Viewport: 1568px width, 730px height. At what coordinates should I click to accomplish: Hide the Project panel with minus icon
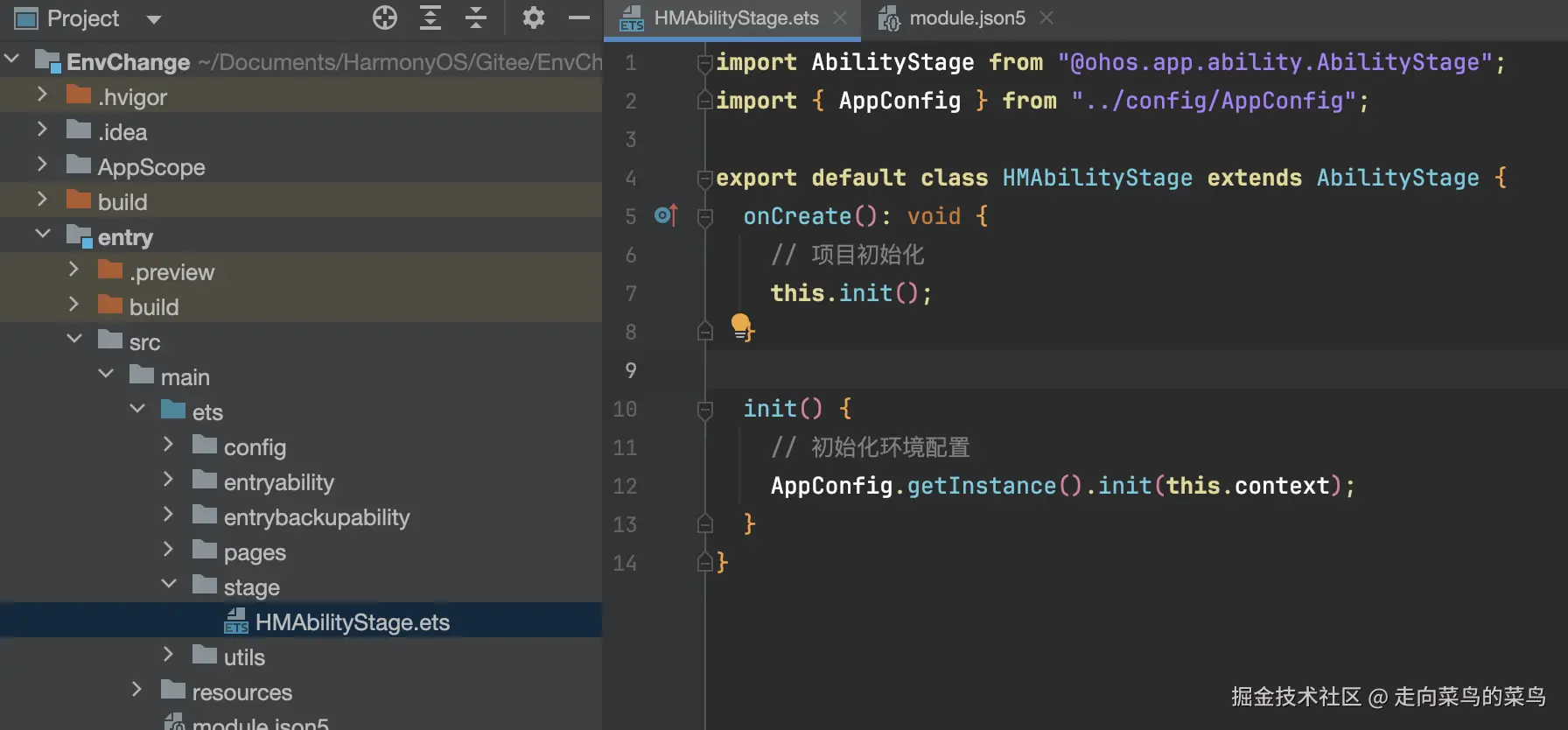click(x=579, y=18)
